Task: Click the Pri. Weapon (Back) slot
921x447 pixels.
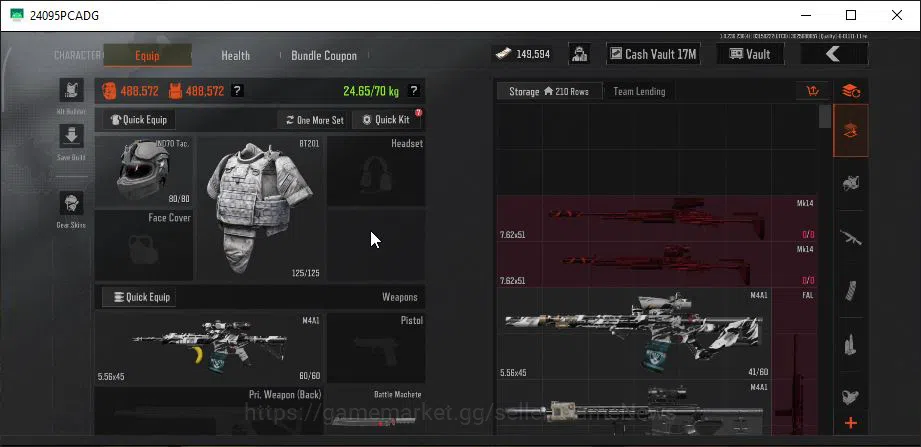Action: pyautogui.click(x=208, y=411)
